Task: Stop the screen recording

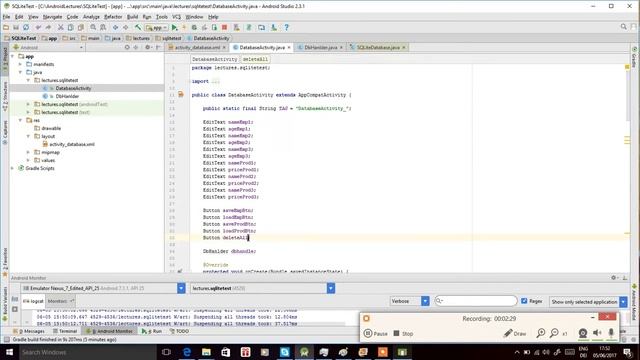Action: tap(403, 333)
